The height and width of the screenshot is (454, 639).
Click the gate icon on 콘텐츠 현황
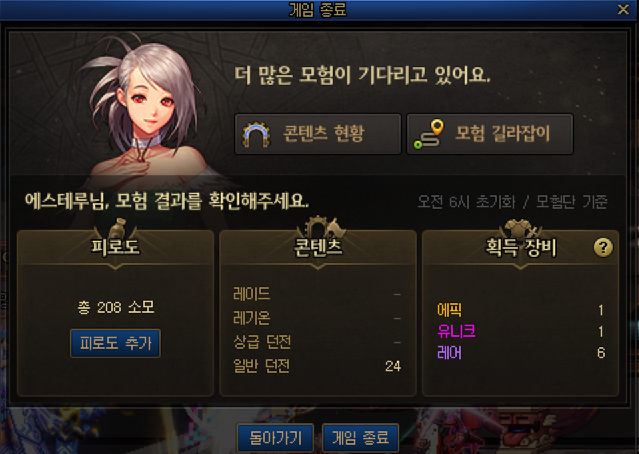(256, 134)
